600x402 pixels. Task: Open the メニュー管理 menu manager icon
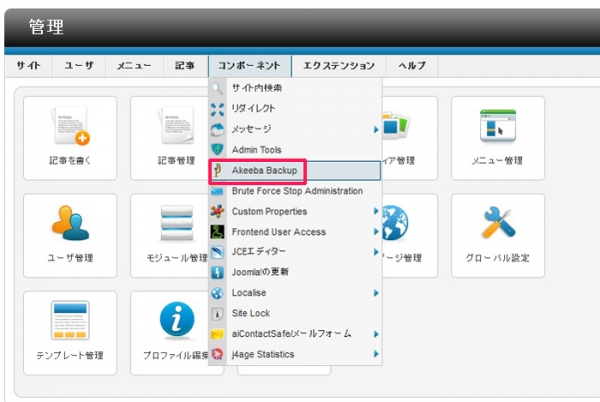pos(498,125)
